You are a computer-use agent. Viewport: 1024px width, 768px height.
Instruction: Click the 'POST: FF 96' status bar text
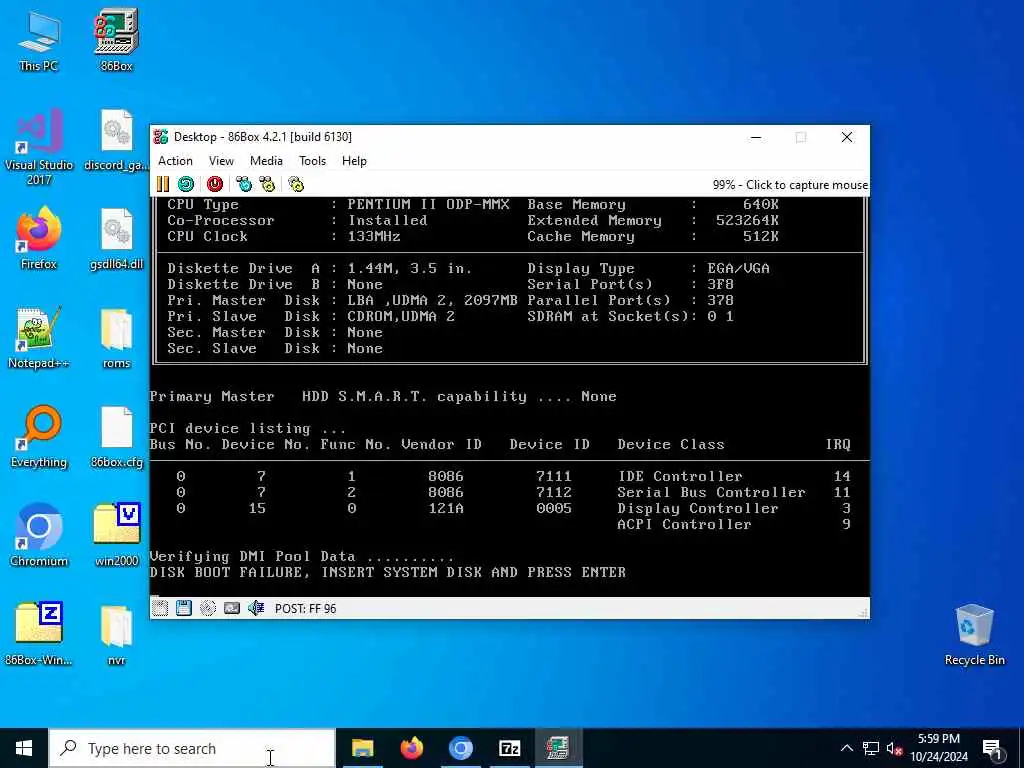(x=306, y=609)
